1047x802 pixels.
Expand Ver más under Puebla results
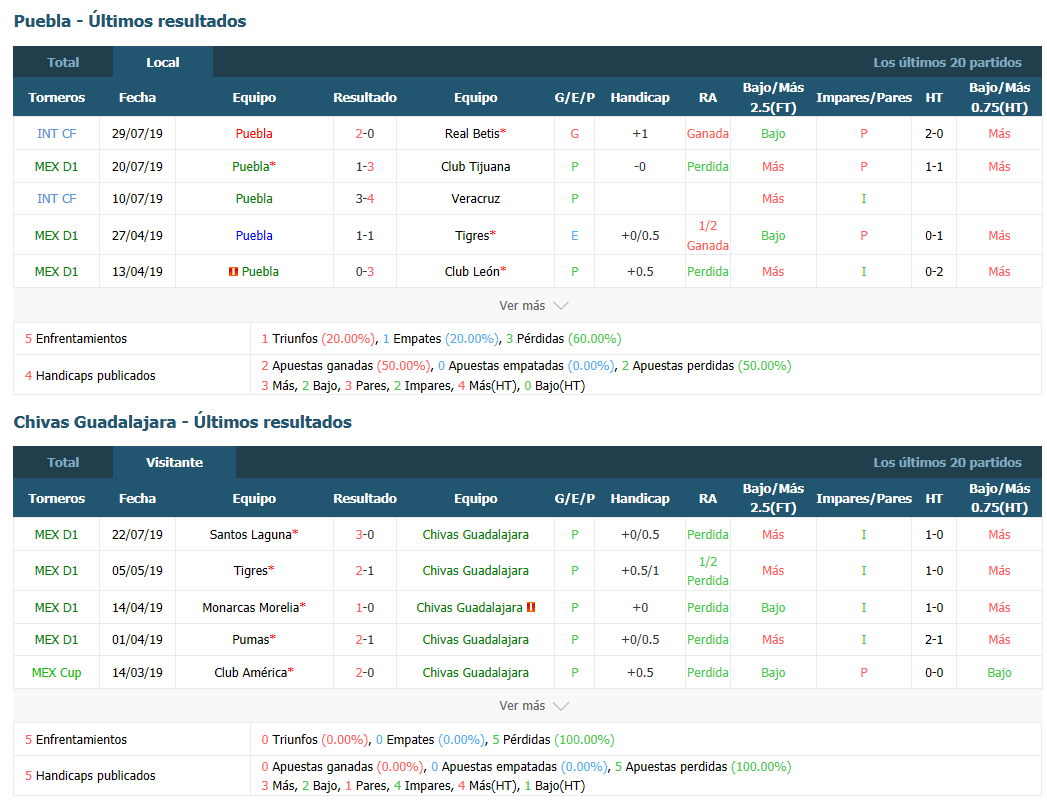pyautogui.click(x=534, y=305)
